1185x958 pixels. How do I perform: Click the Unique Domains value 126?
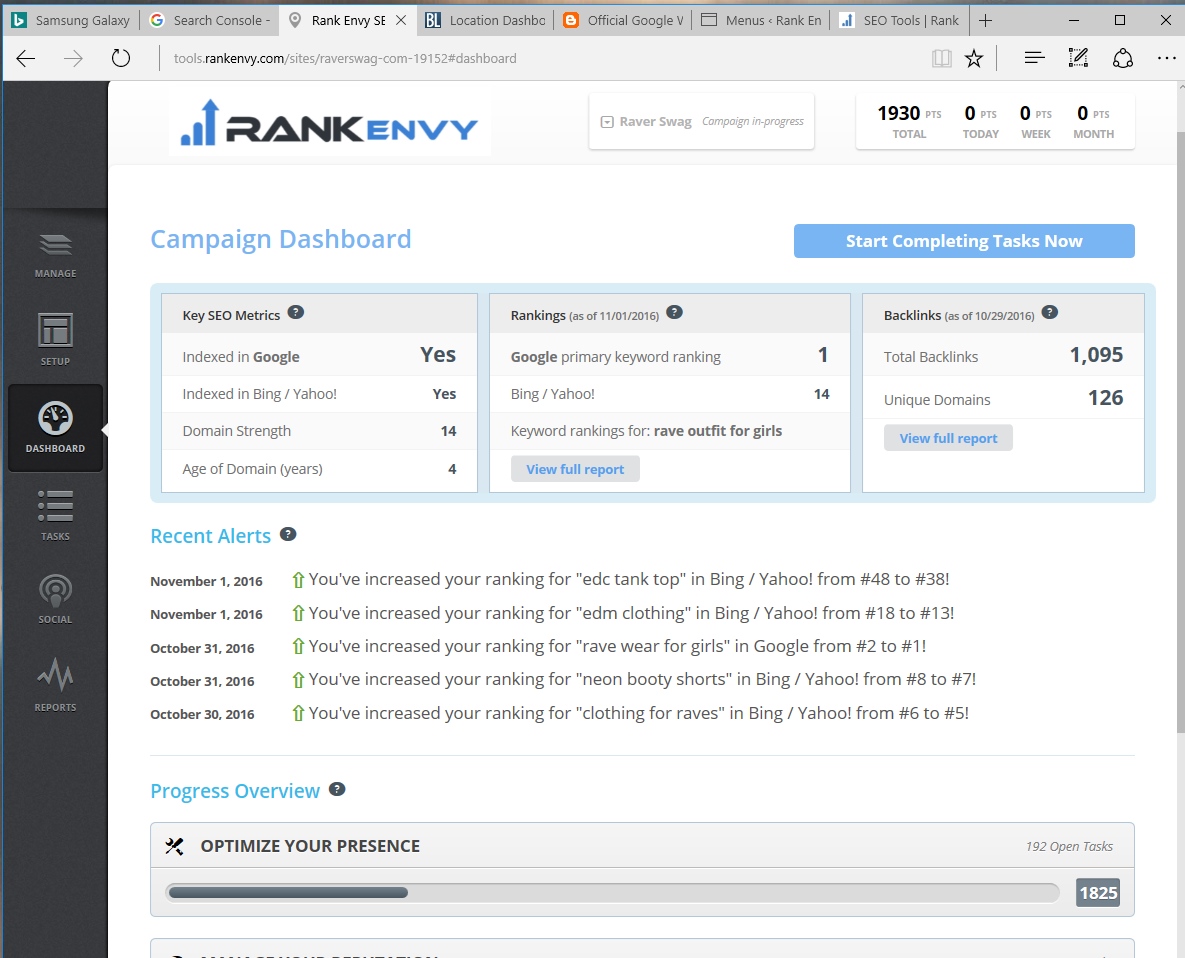(x=1105, y=397)
